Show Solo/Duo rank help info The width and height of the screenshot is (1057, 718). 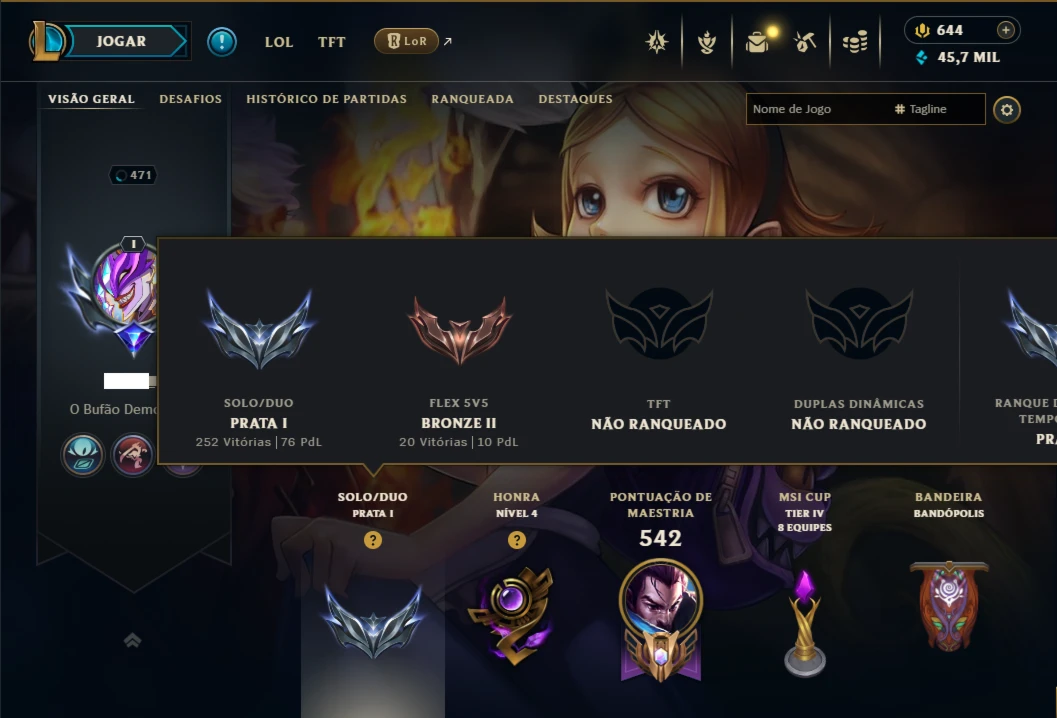pos(372,540)
